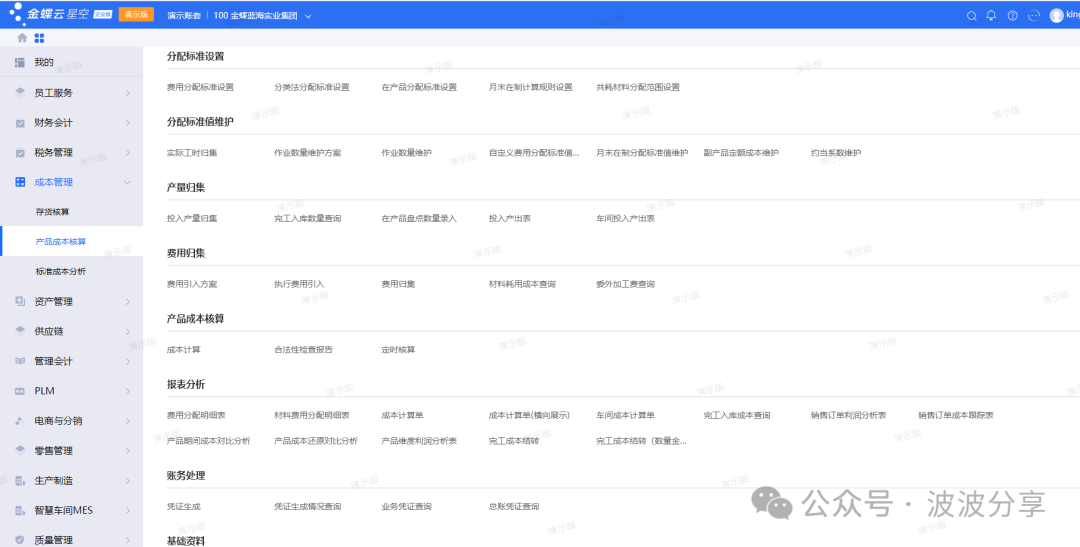Screen dimensions: 1080x547
Task: Click the help question mark icon
Action: tap(1012, 15)
